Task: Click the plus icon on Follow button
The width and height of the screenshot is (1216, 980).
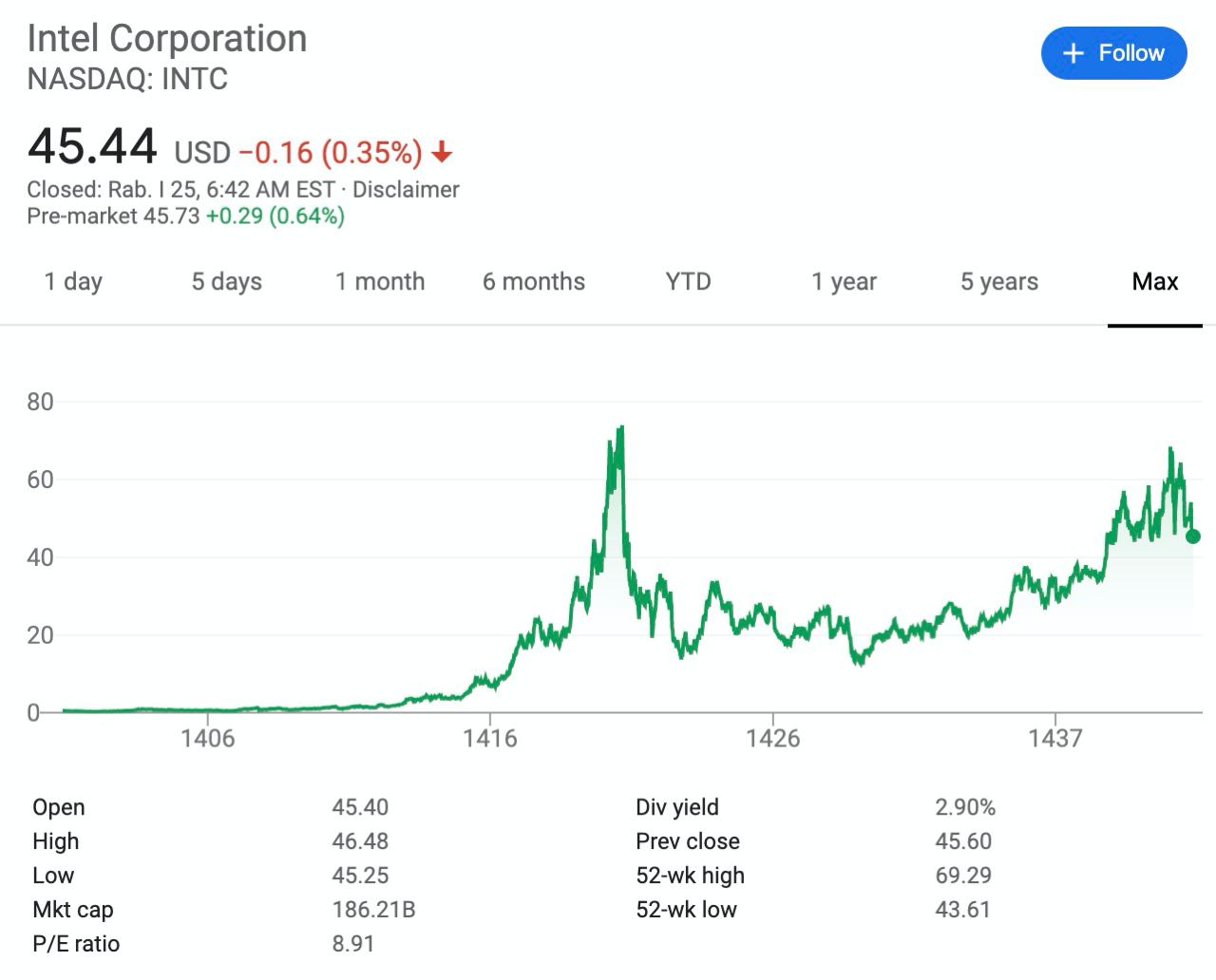Action: [x=1073, y=53]
